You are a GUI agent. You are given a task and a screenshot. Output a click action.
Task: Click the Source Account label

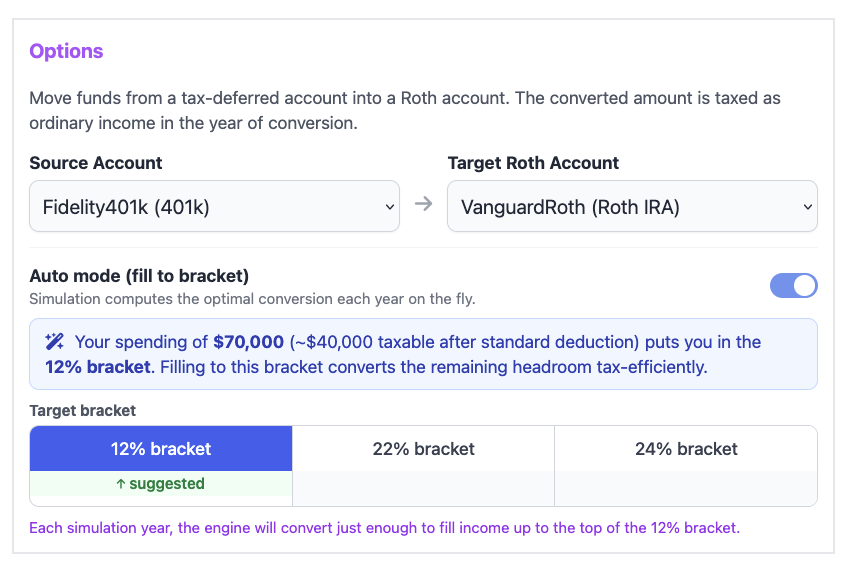pyautogui.click(x=96, y=163)
